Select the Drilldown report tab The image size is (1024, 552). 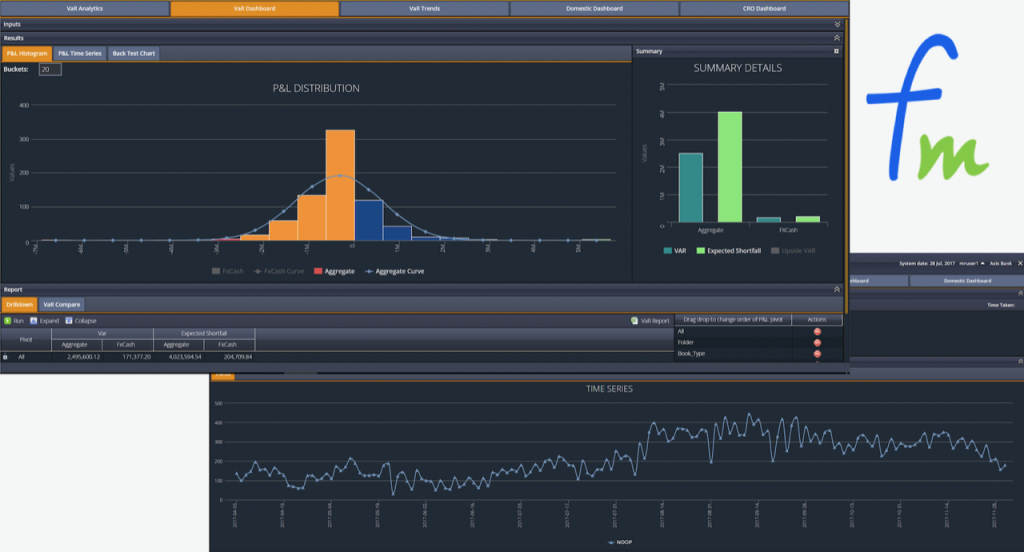(19, 304)
